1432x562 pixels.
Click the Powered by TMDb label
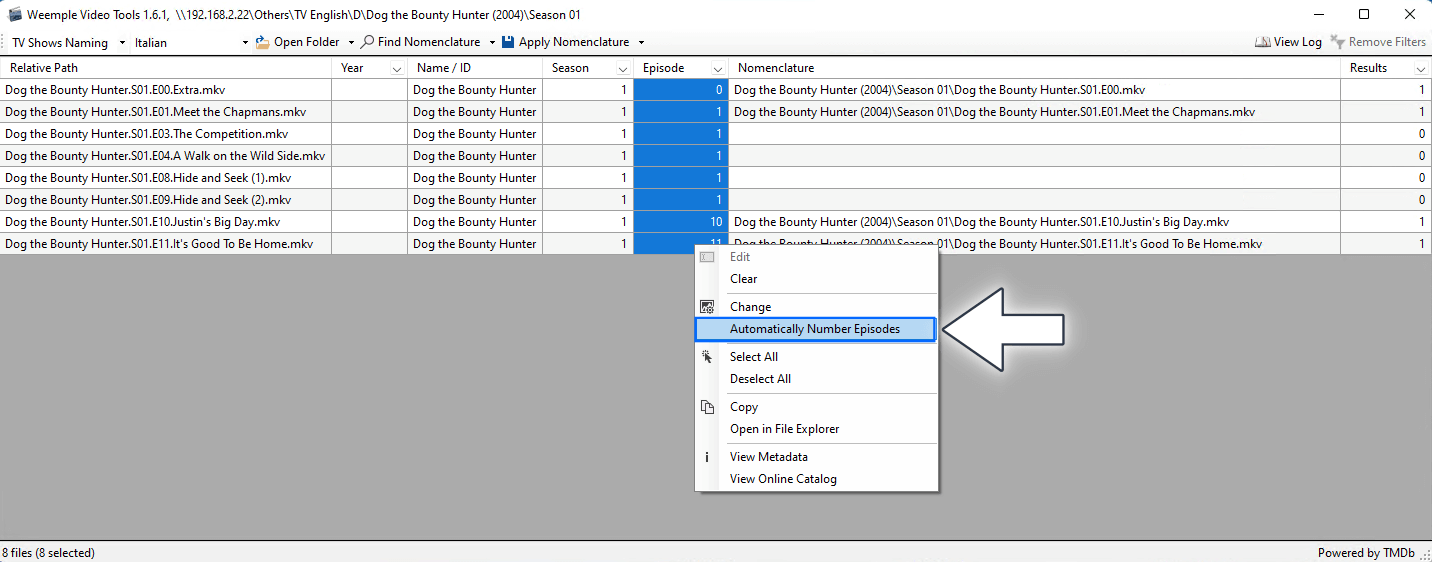(1366, 552)
